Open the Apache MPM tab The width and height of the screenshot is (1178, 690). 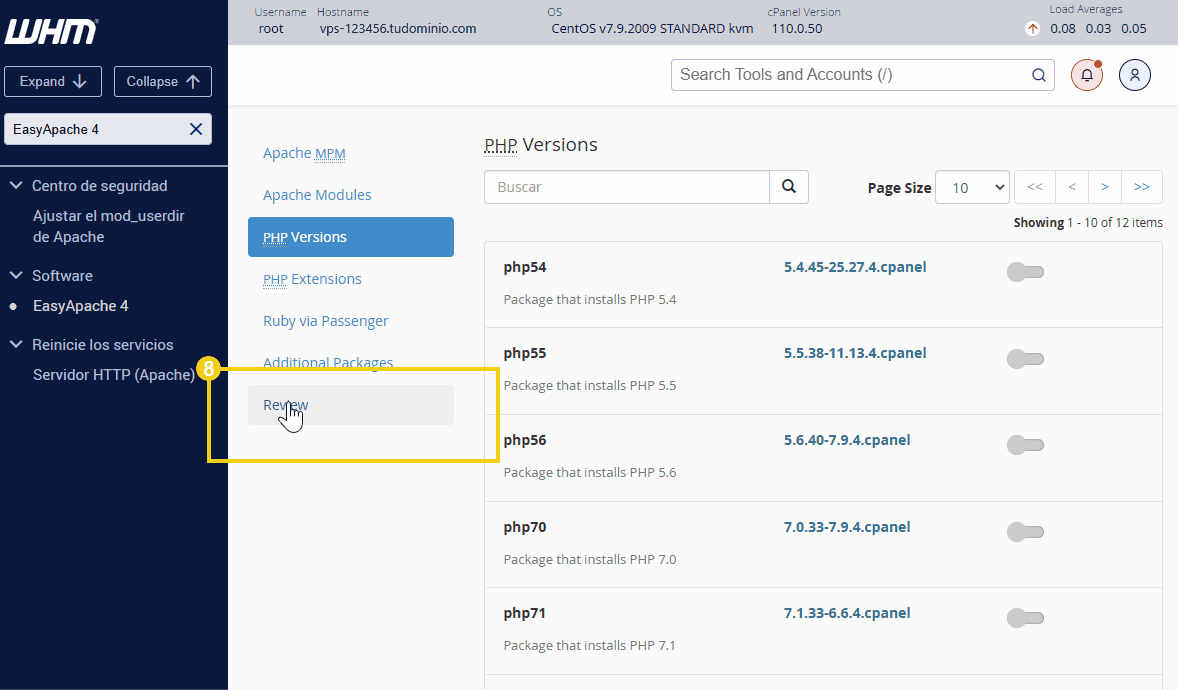point(304,153)
